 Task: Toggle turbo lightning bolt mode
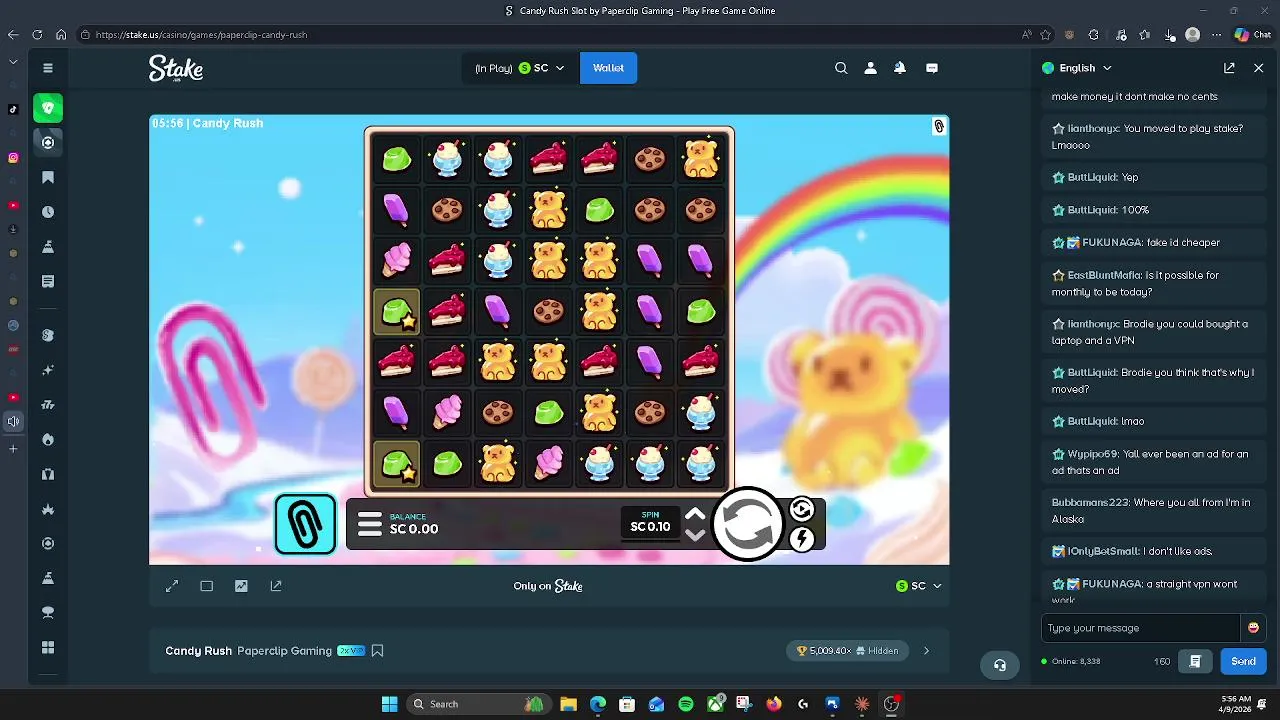click(x=801, y=540)
